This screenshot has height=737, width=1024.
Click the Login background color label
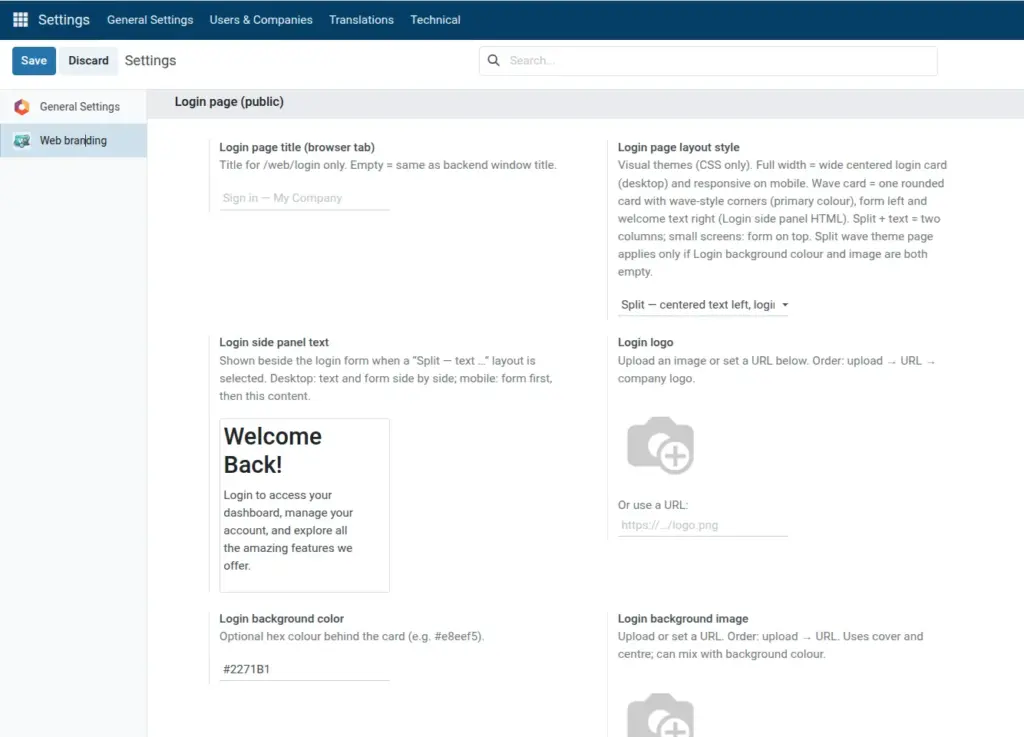coord(281,618)
